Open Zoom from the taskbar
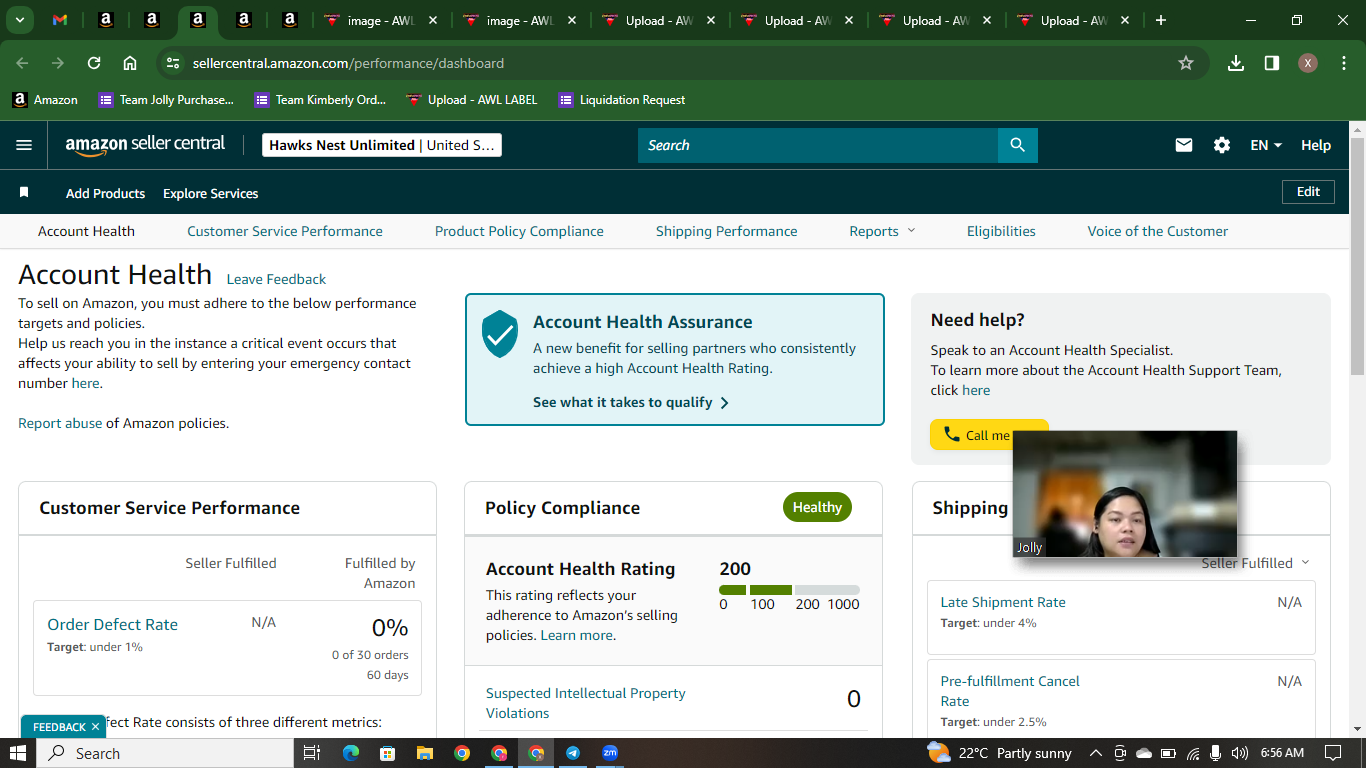Viewport: 1366px width, 768px height. click(610, 753)
